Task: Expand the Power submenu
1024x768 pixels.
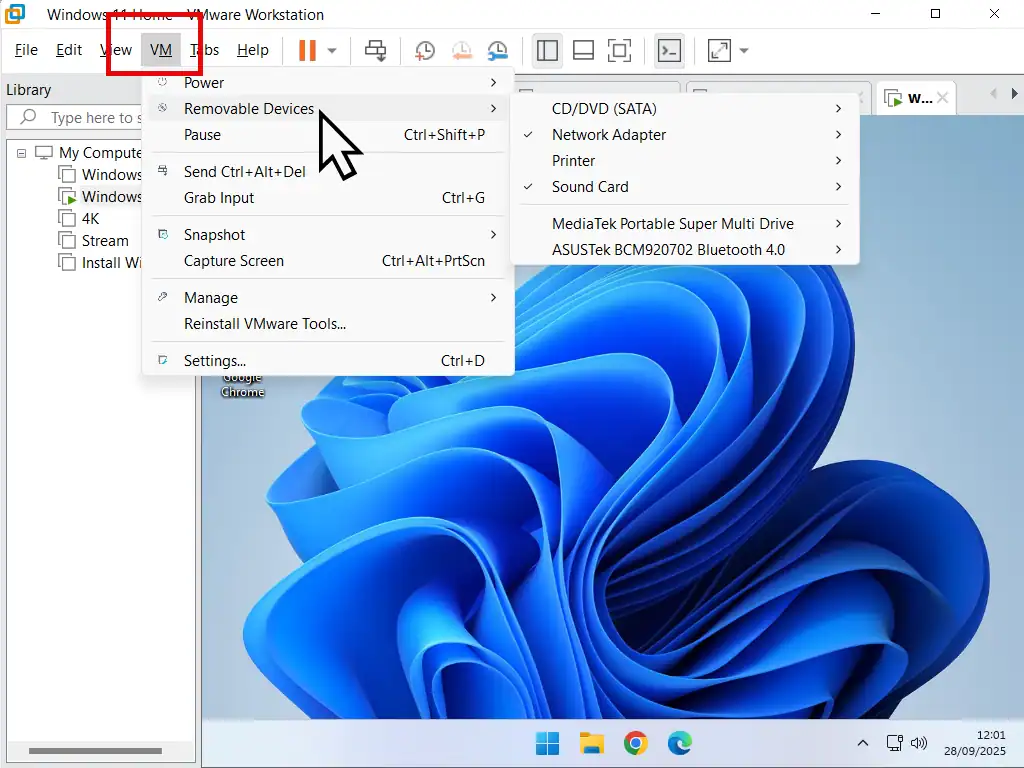Action: 328,82
